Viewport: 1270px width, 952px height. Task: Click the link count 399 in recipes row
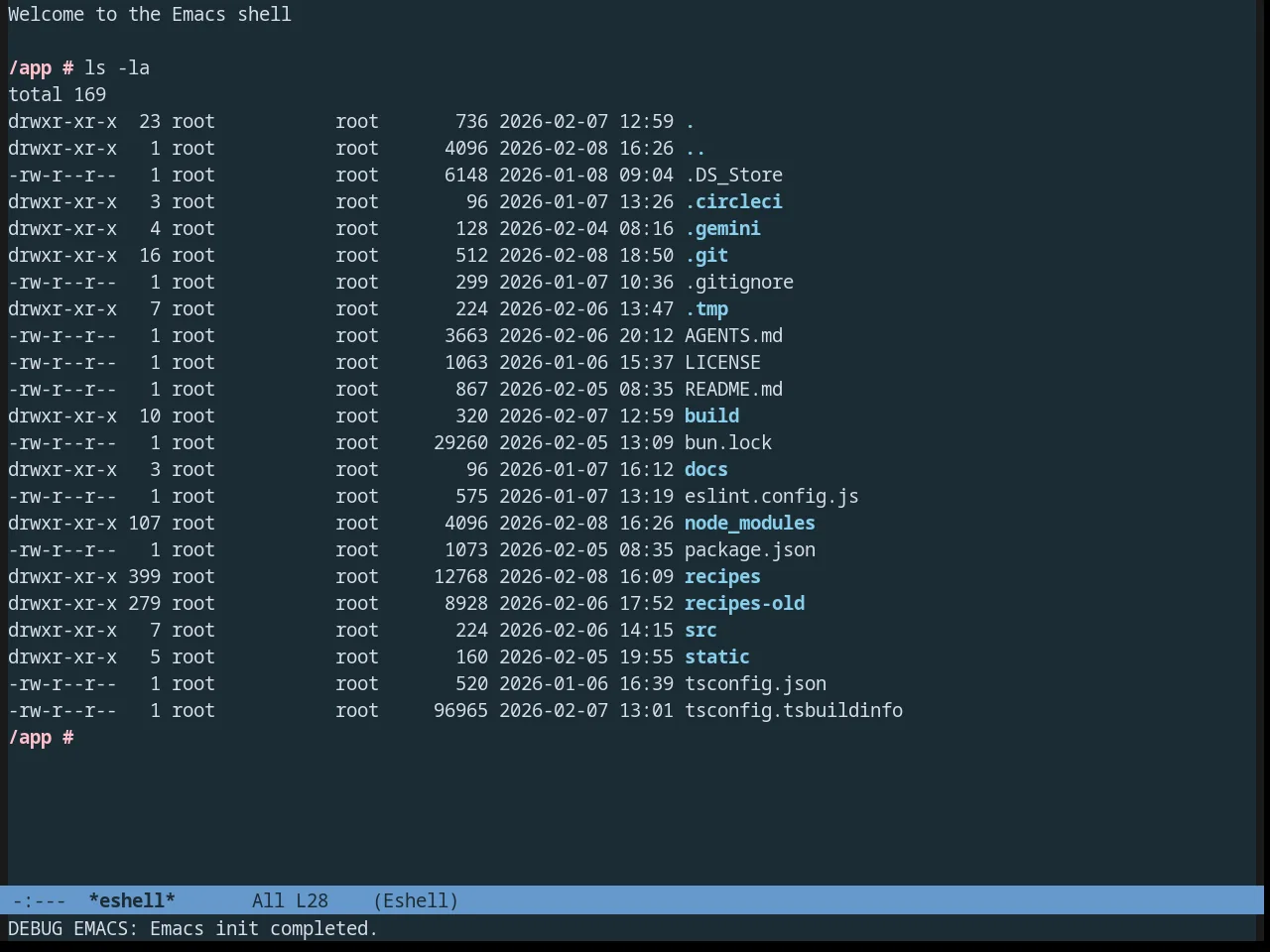pyautogui.click(x=144, y=576)
